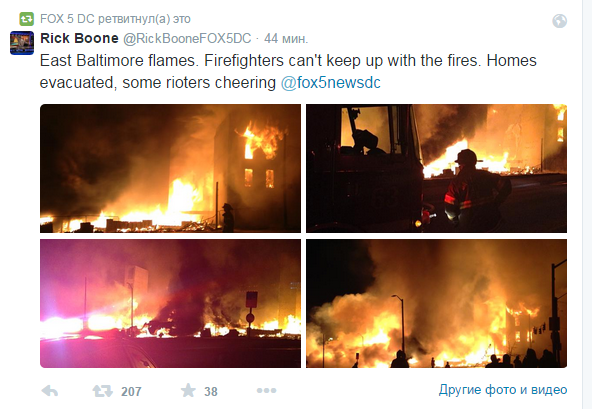The width and height of the screenshot is (592, 409).
Task: Click the 'Другие фото и видео' link
Action: click(x=503, y=390)
